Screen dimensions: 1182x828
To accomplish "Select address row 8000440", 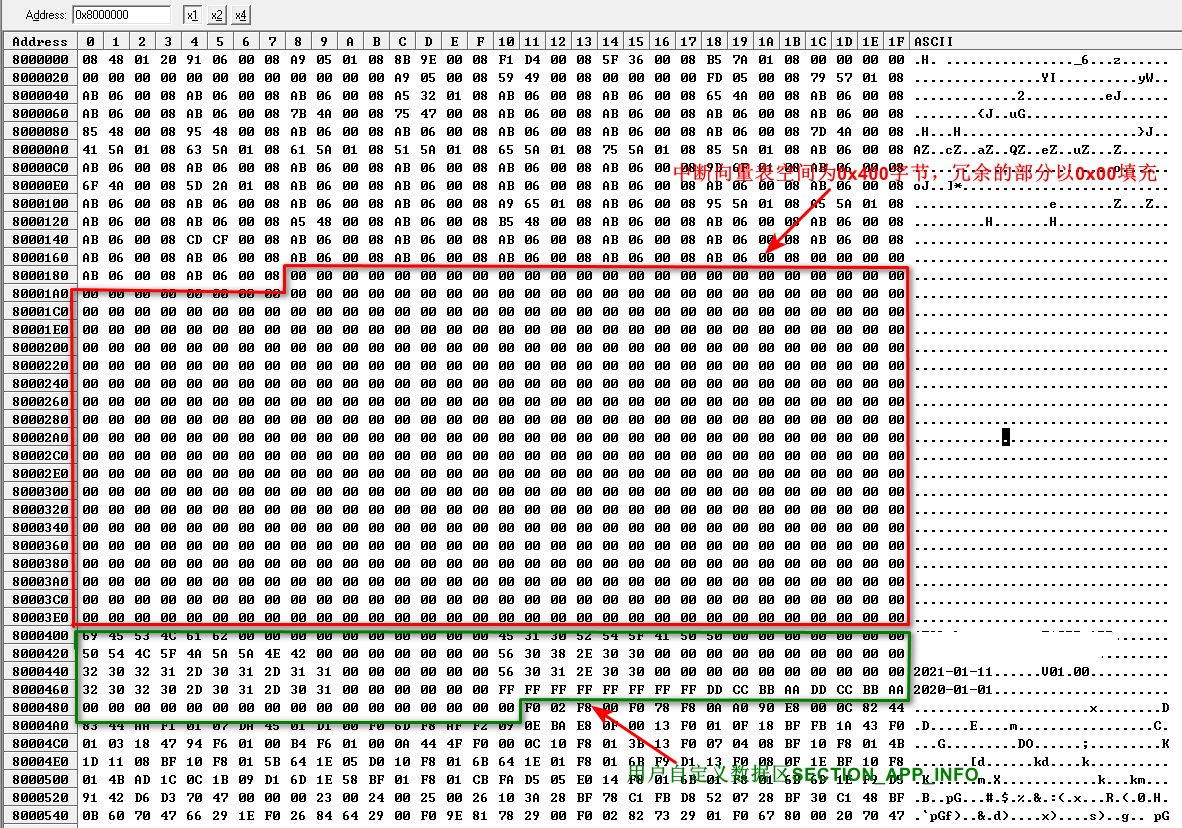I will (40, 672).
